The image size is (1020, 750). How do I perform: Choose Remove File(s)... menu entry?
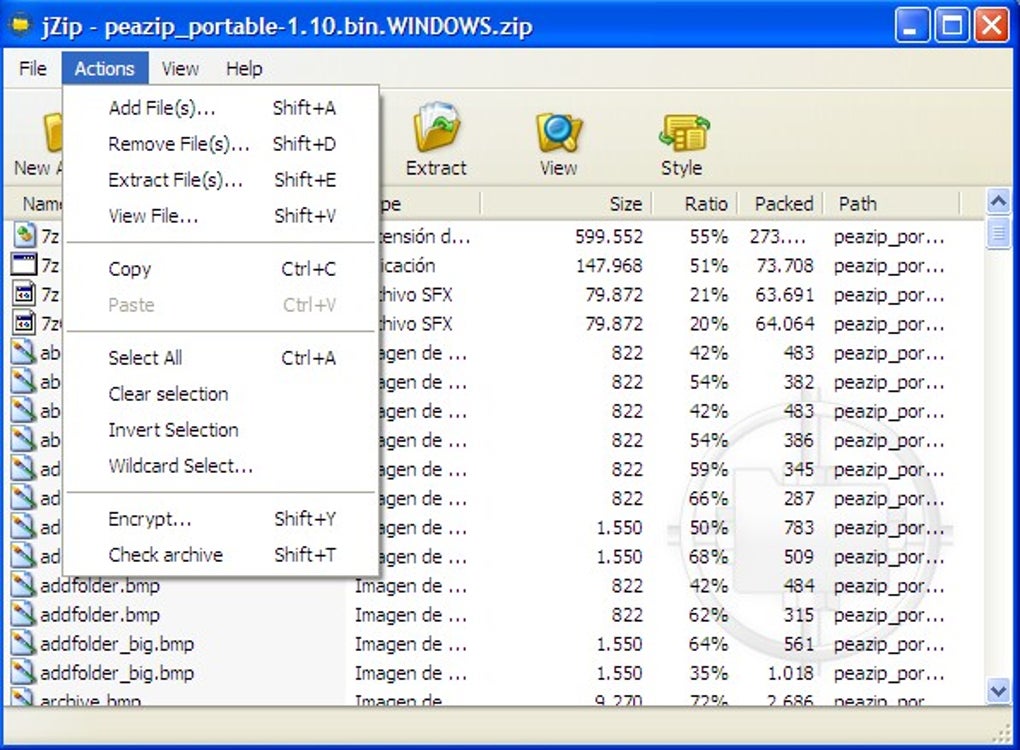221,143
